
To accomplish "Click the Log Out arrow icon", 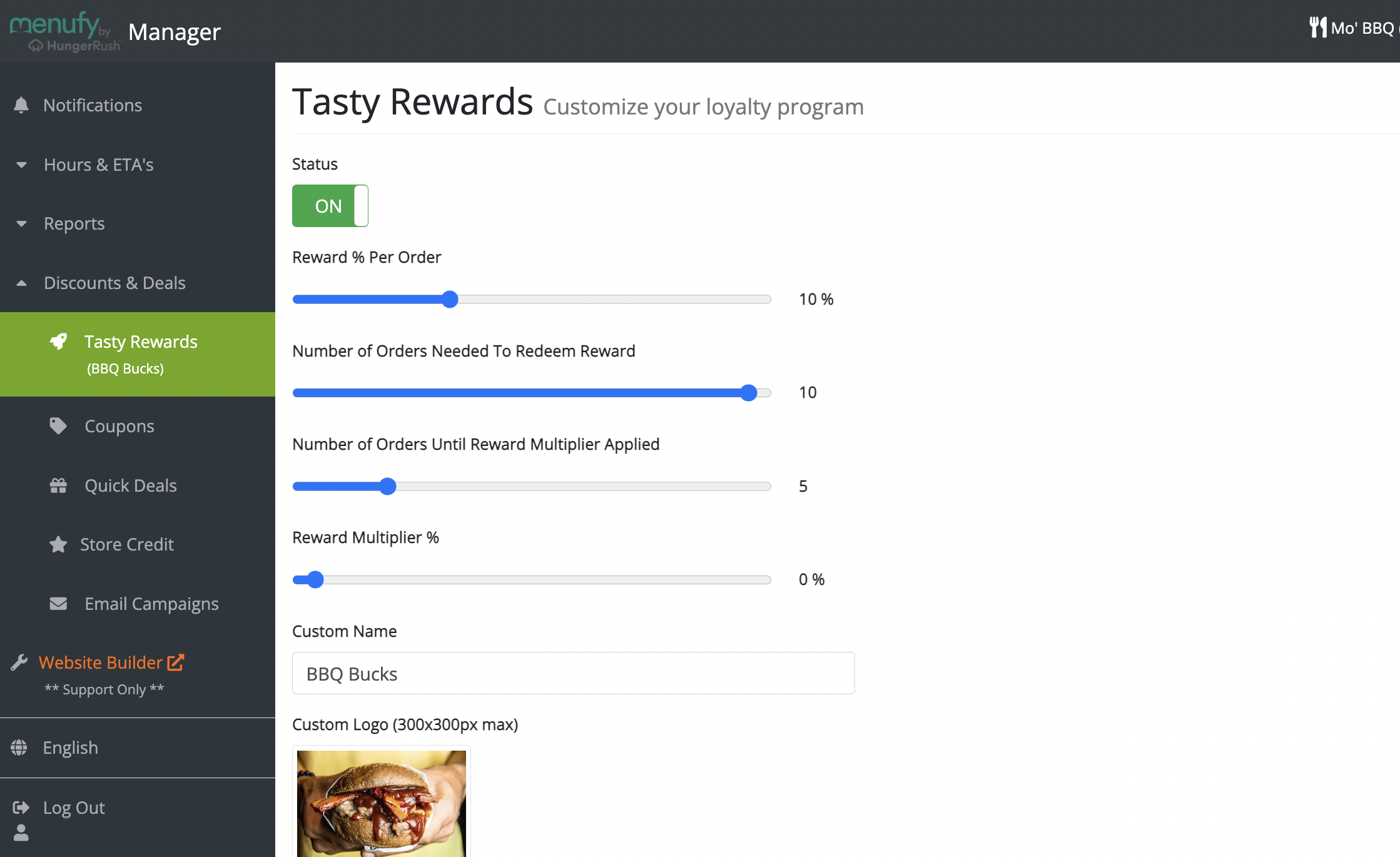I will (x=21, y=808).
